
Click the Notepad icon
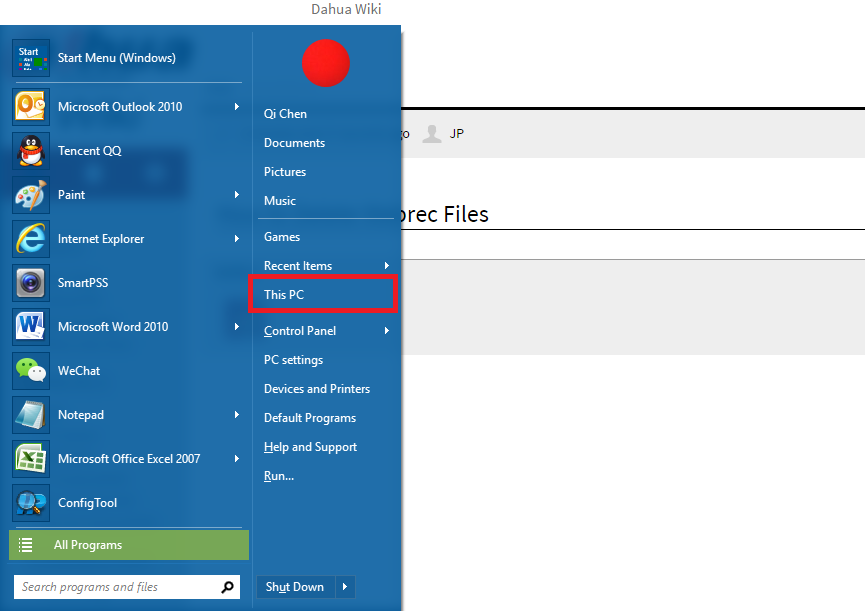tap(31, 415)
